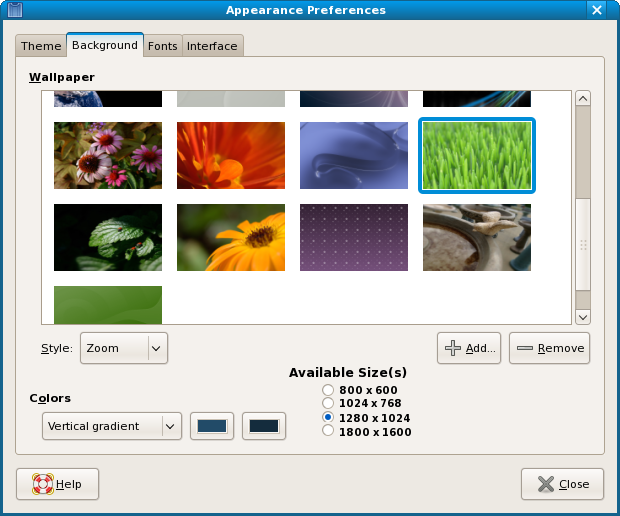This screenshot has height=516, width=620.
Task: Open the second (darker navy) color picker
Action: pos(264,426)
